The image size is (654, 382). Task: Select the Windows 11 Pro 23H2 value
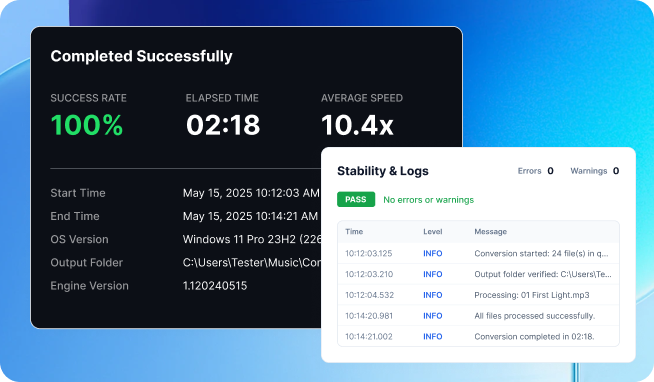pos(252,239)
